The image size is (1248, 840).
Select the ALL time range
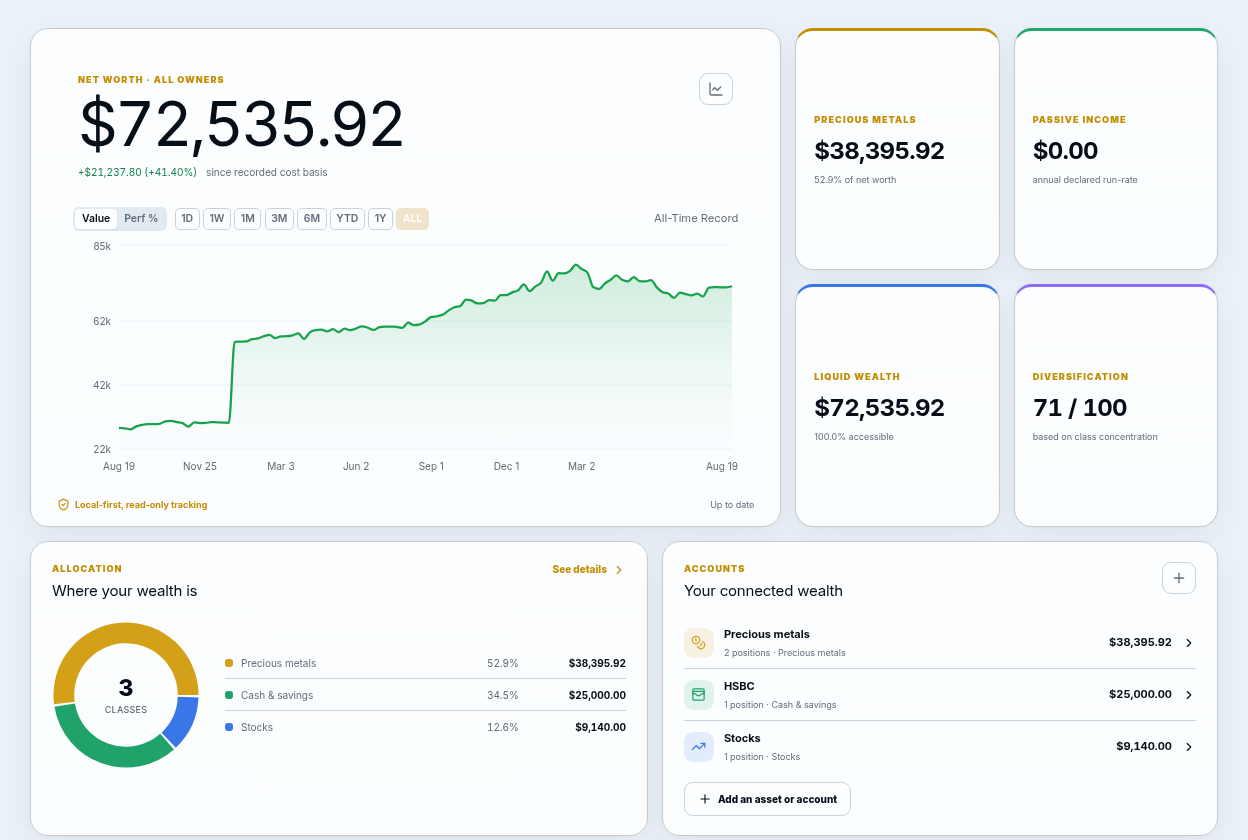pos(412,218)
